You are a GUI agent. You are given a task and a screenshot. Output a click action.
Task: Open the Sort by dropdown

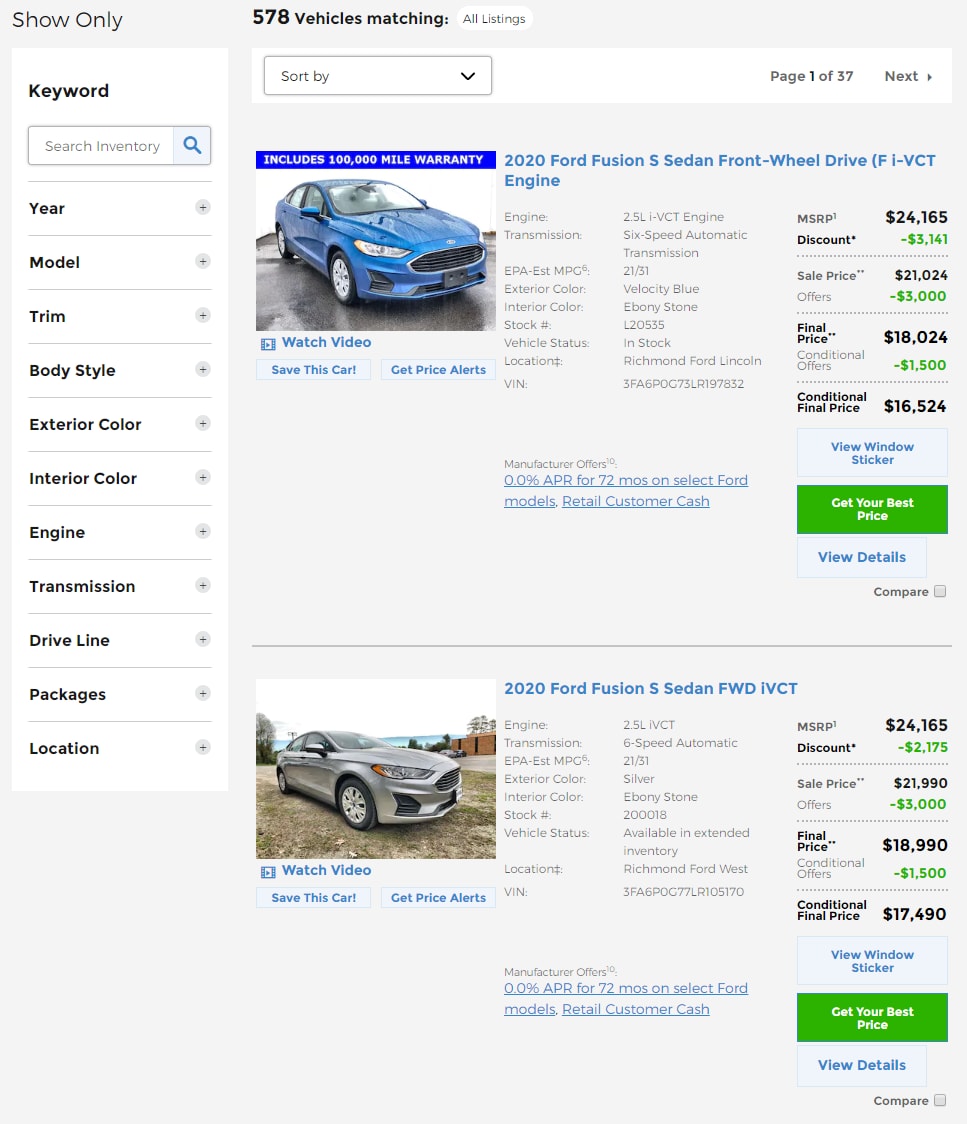click(x=378, y=75)
